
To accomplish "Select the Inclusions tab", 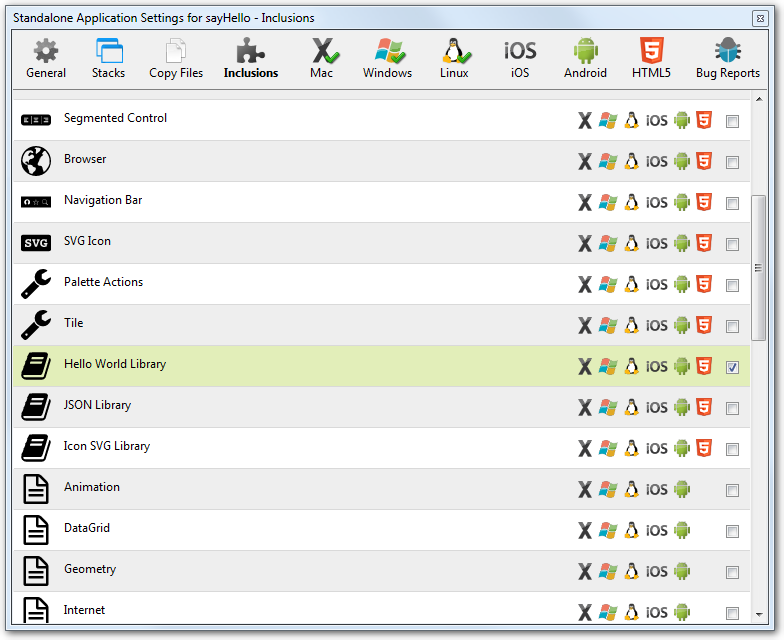I will [x=251, y=58].
